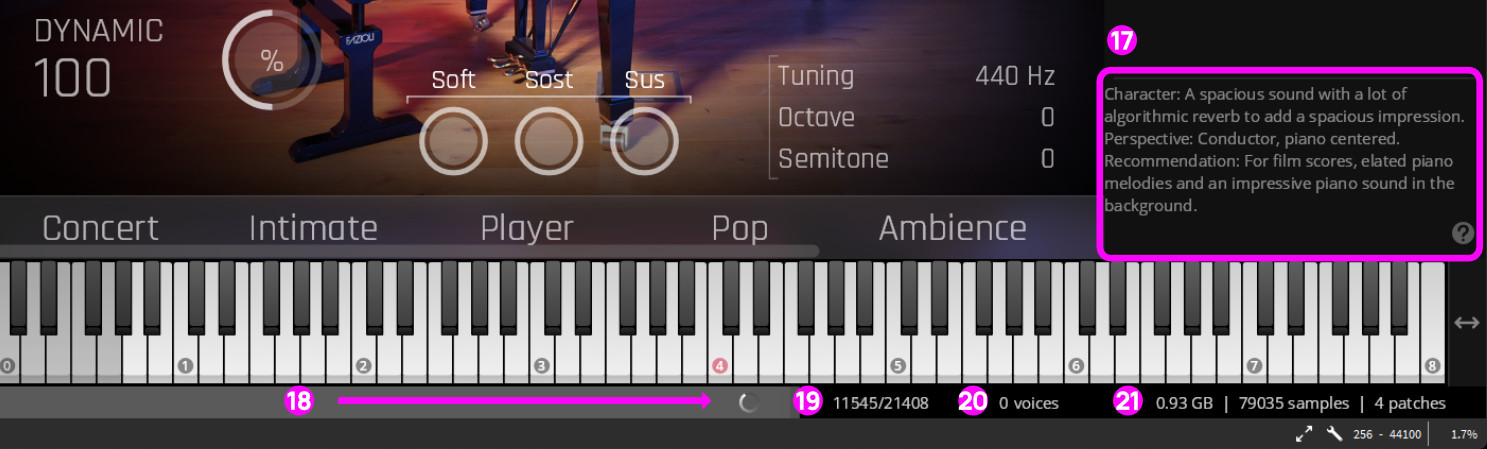
Task: Toggle the Sus pedal button
Action: 644,142
